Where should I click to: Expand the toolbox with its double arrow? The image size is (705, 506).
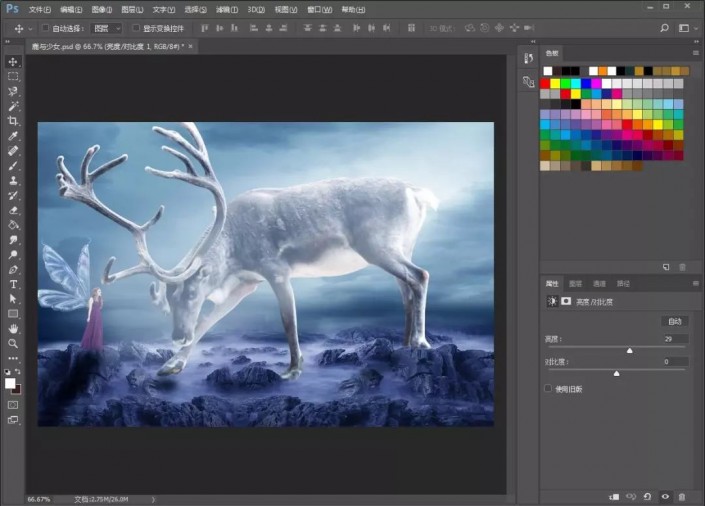pyautogui.click(x=7, y=41)
